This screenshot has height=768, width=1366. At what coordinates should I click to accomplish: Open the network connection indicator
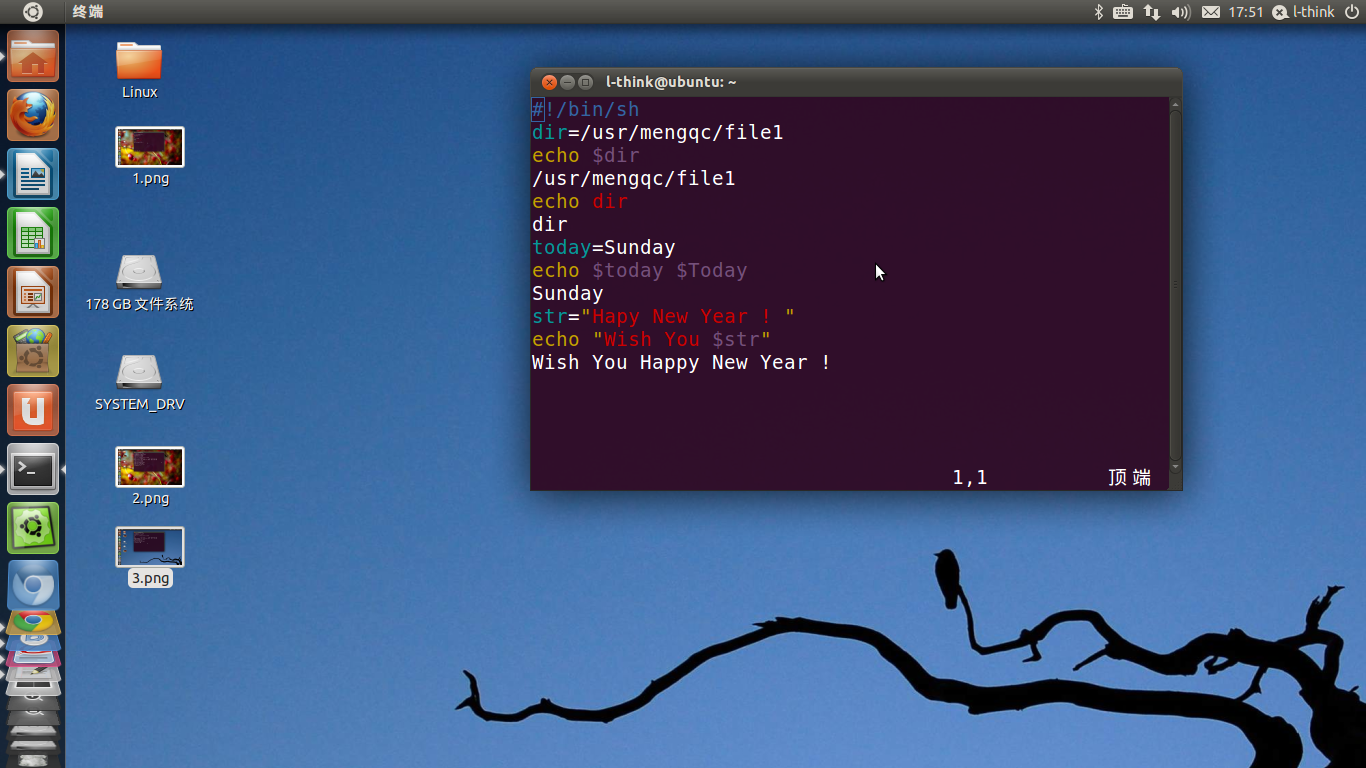pos(1152,12)
